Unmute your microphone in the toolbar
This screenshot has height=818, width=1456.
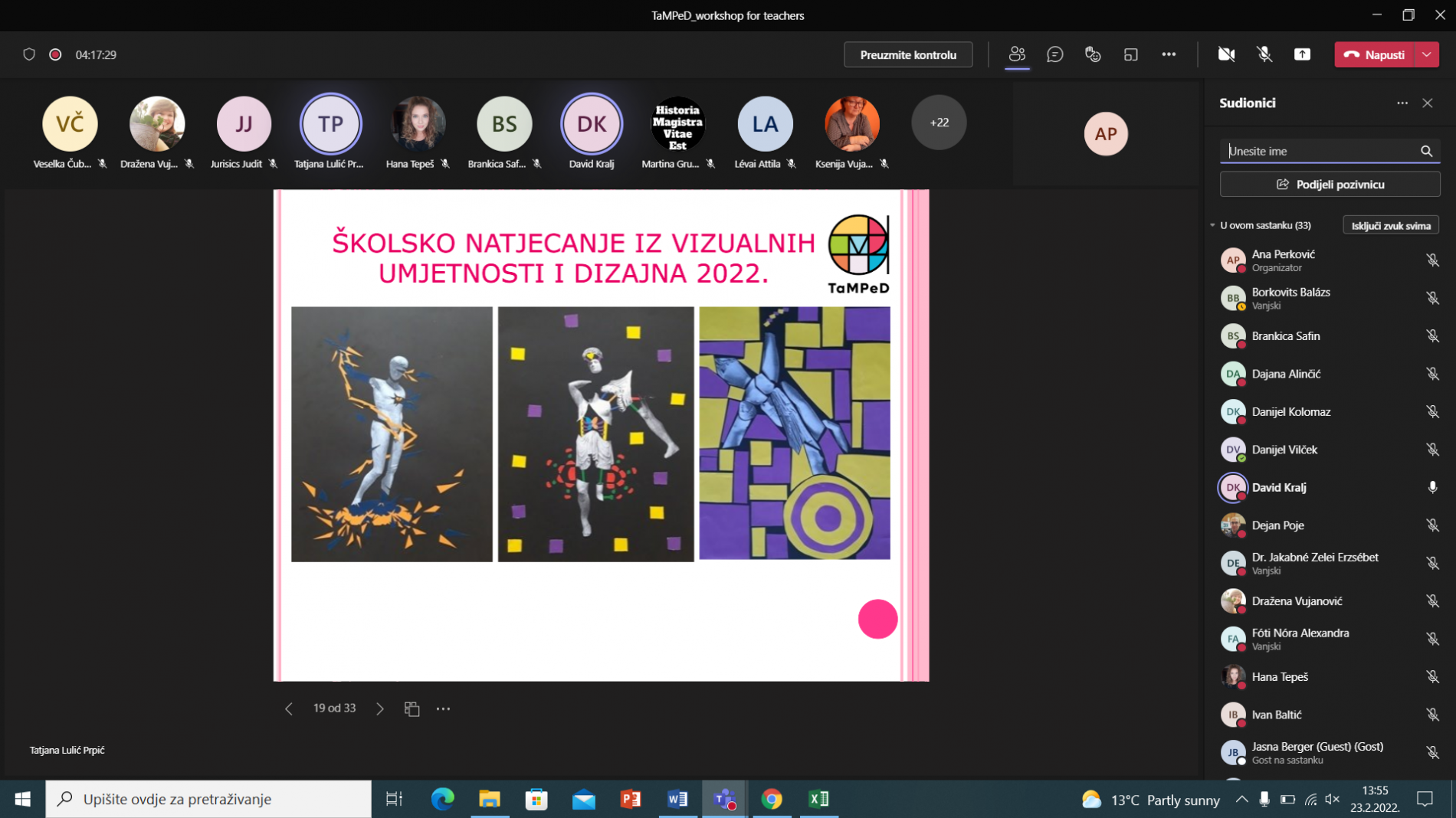[1264, 54]
